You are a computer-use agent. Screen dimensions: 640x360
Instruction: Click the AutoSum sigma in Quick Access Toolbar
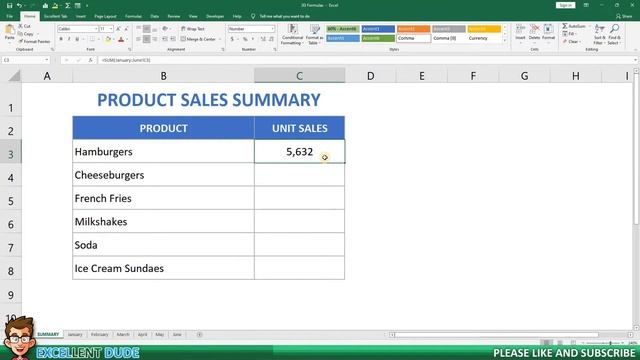coord(67,5)
